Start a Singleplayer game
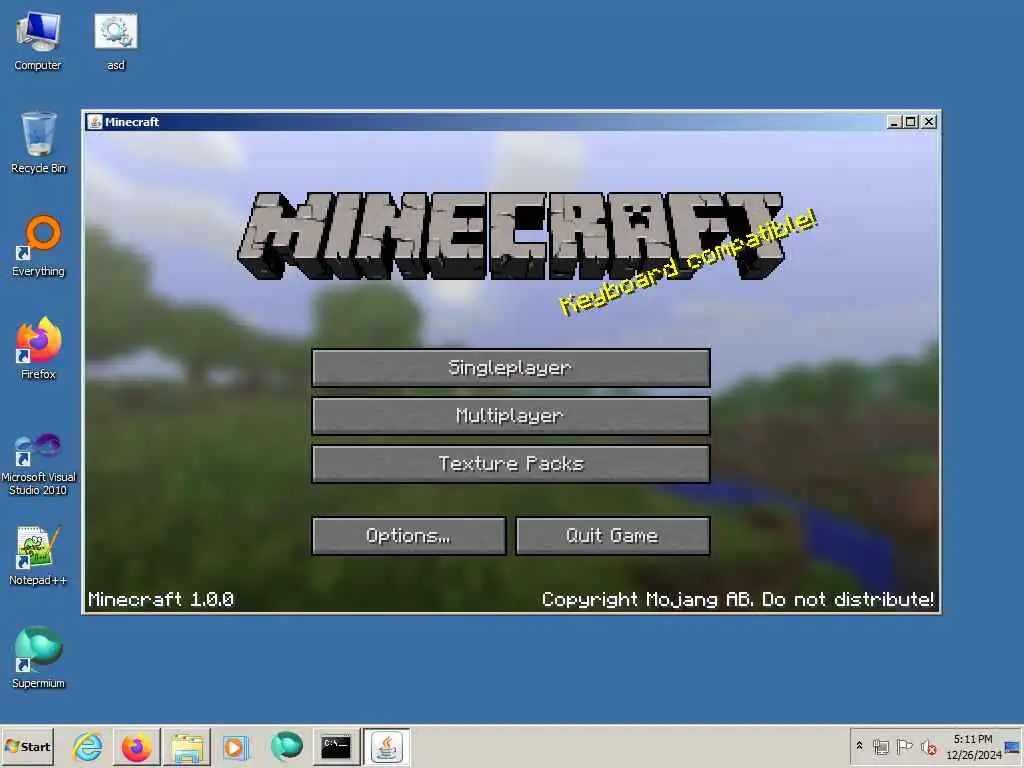This screenshot has height=768, width=1024. click(x=511, y=368)
